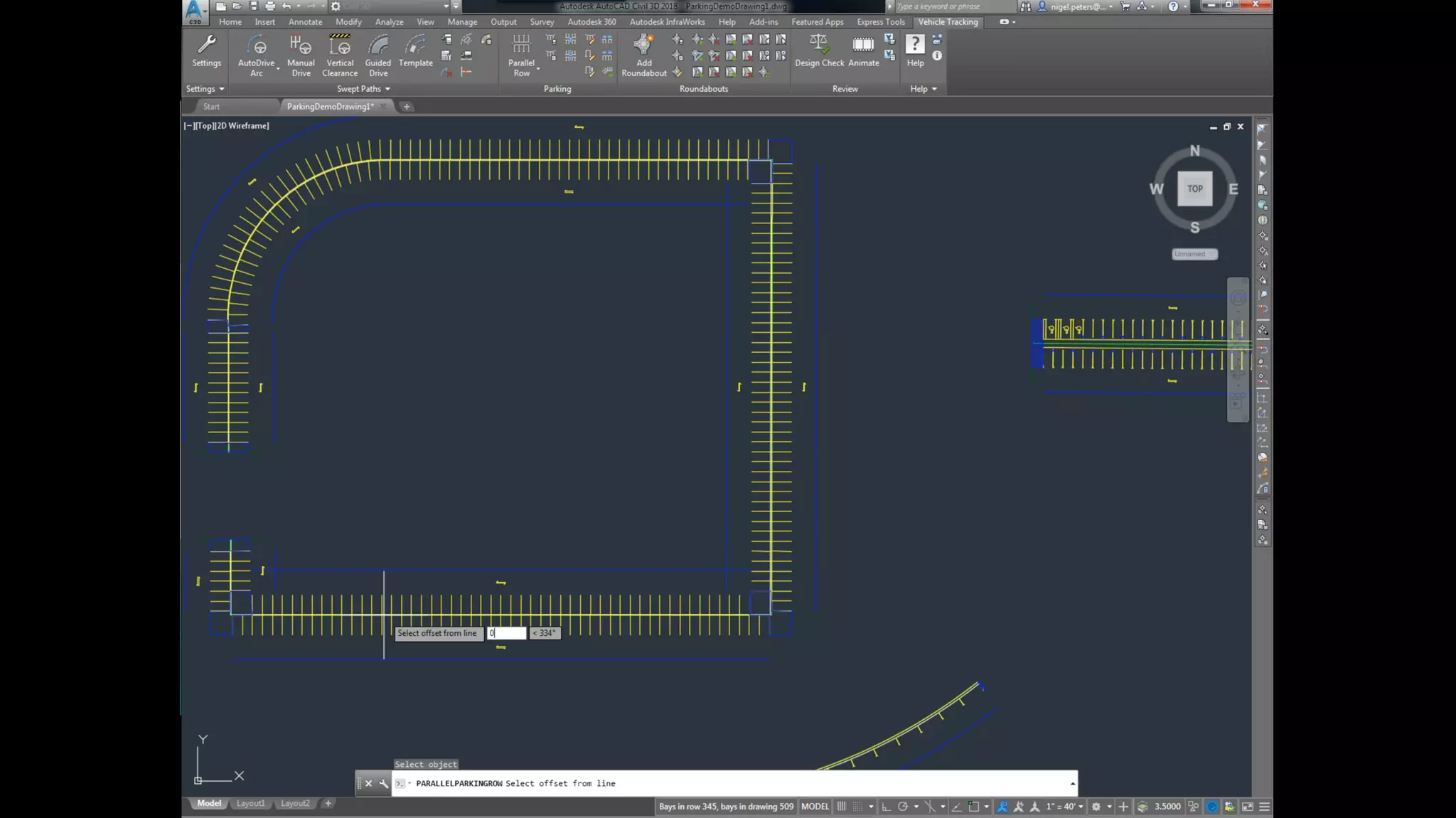
Task: Toggle Ortho mode in status bar
Action: click(x=886, y=806)
